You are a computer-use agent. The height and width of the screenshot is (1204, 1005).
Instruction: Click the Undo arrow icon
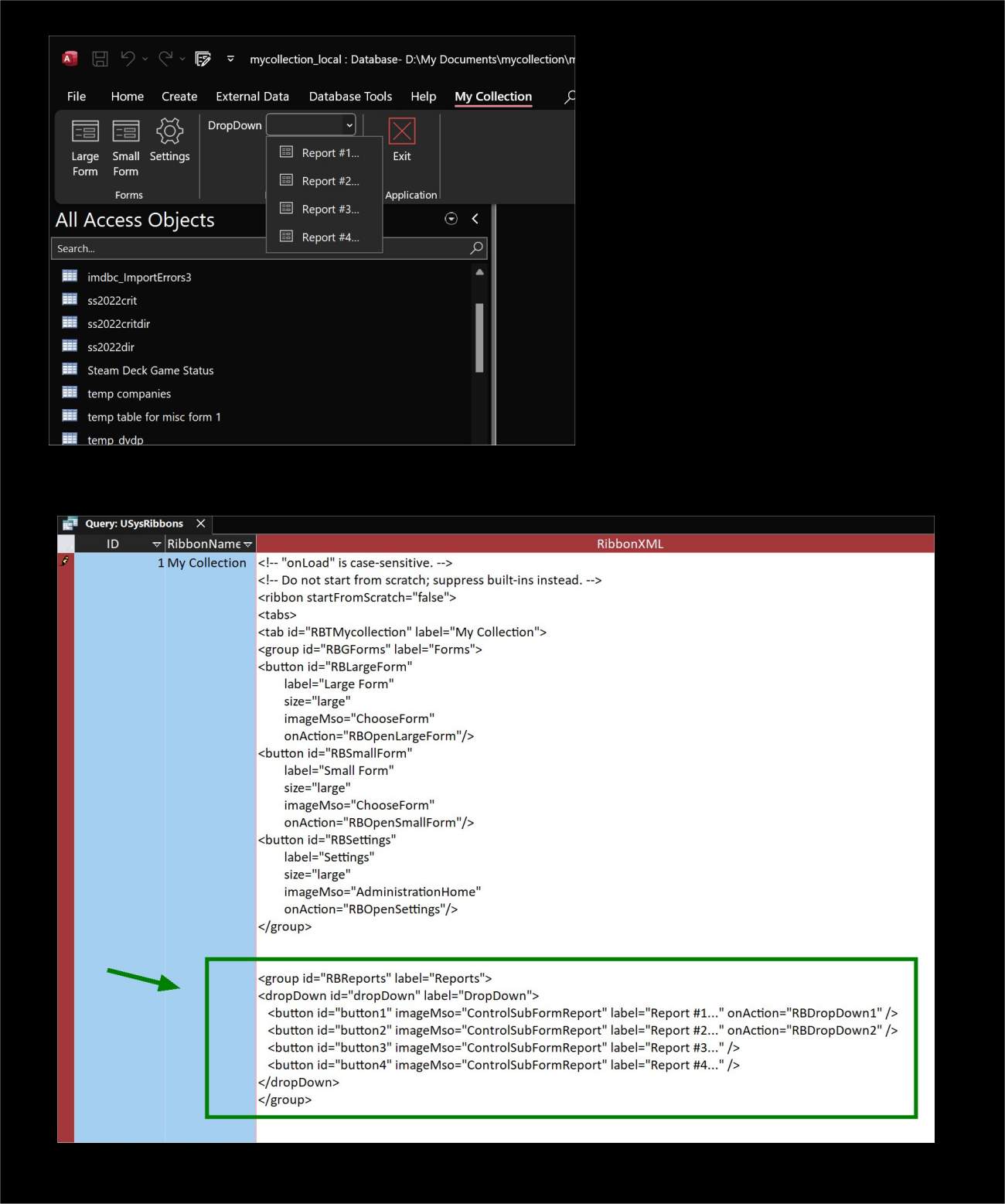pyautogui.click(x=128, y=59)
